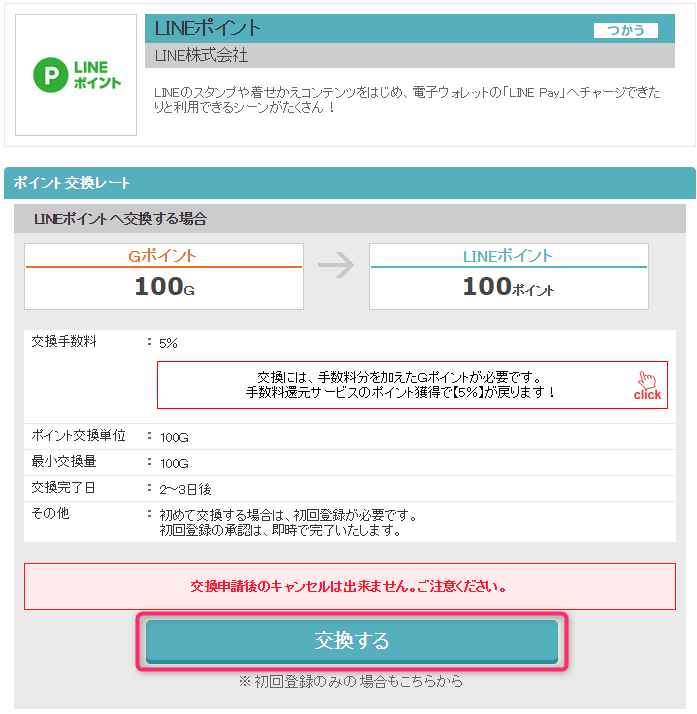Image resolution: width=697 pixels, height=714 pixels.
Task: Click the Gポイント 100G rate box
Action: 164,276
